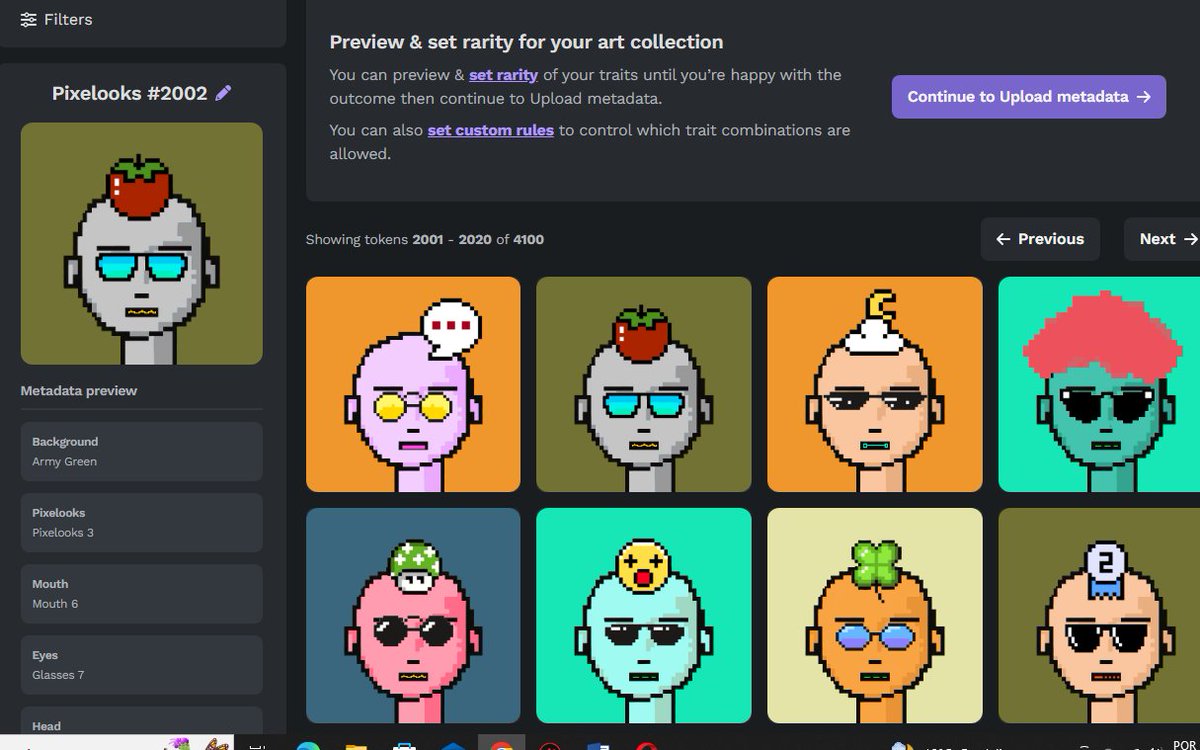Go to Previous page of tokens
The image size is (1200, 750).
click(1040, 239)
